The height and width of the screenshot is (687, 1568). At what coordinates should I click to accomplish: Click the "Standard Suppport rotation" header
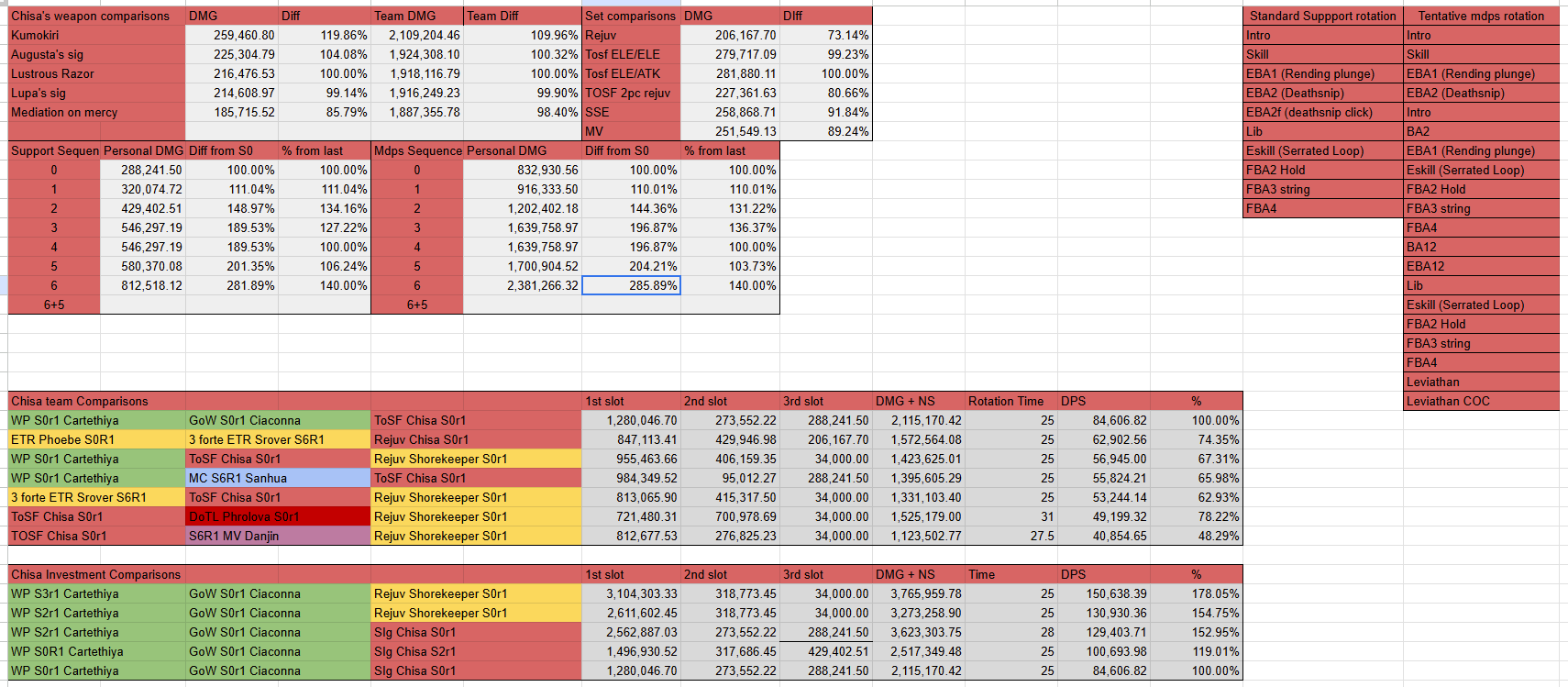(1323, 16)
